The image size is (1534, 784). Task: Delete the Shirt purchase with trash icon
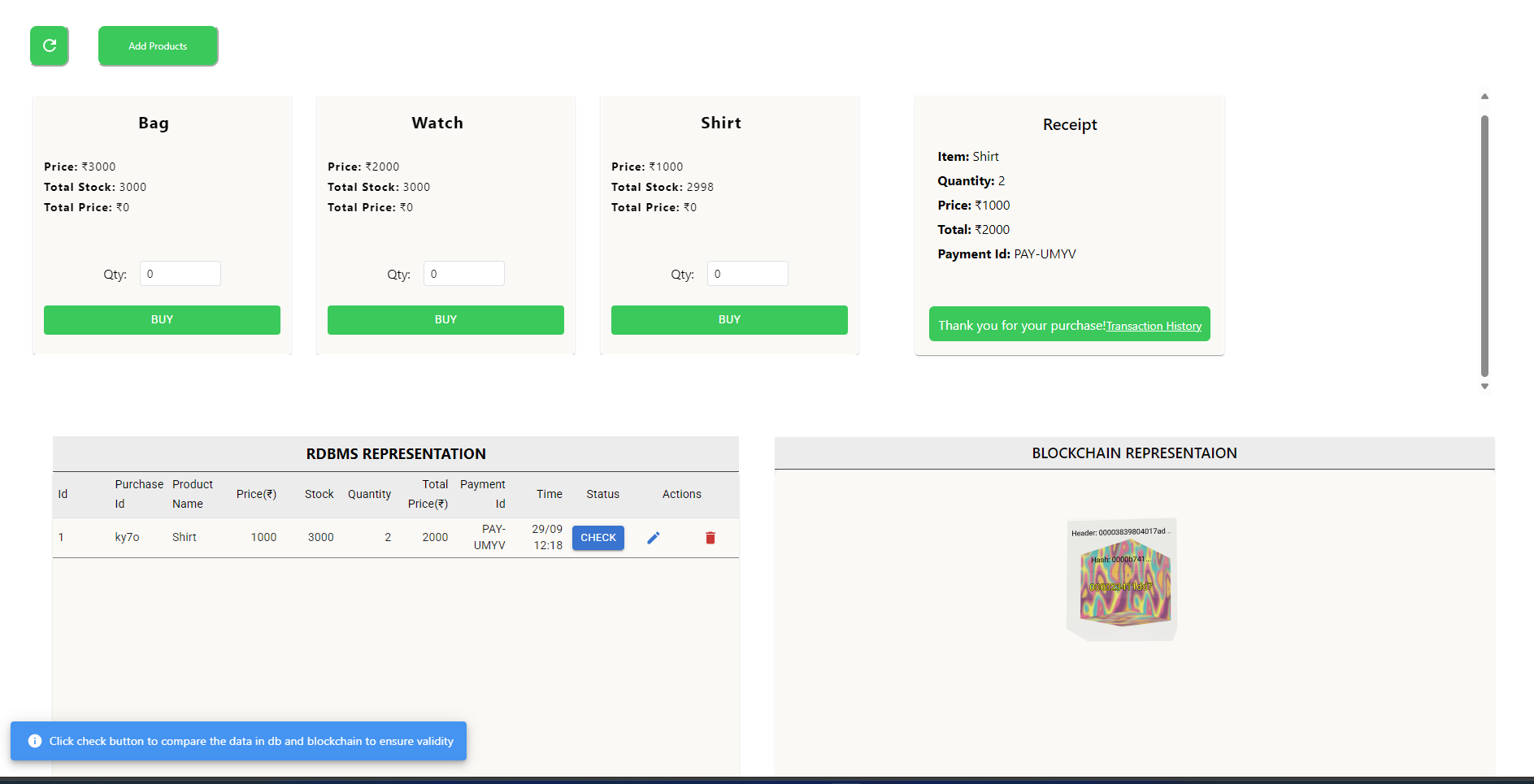[x=710, y=538]
